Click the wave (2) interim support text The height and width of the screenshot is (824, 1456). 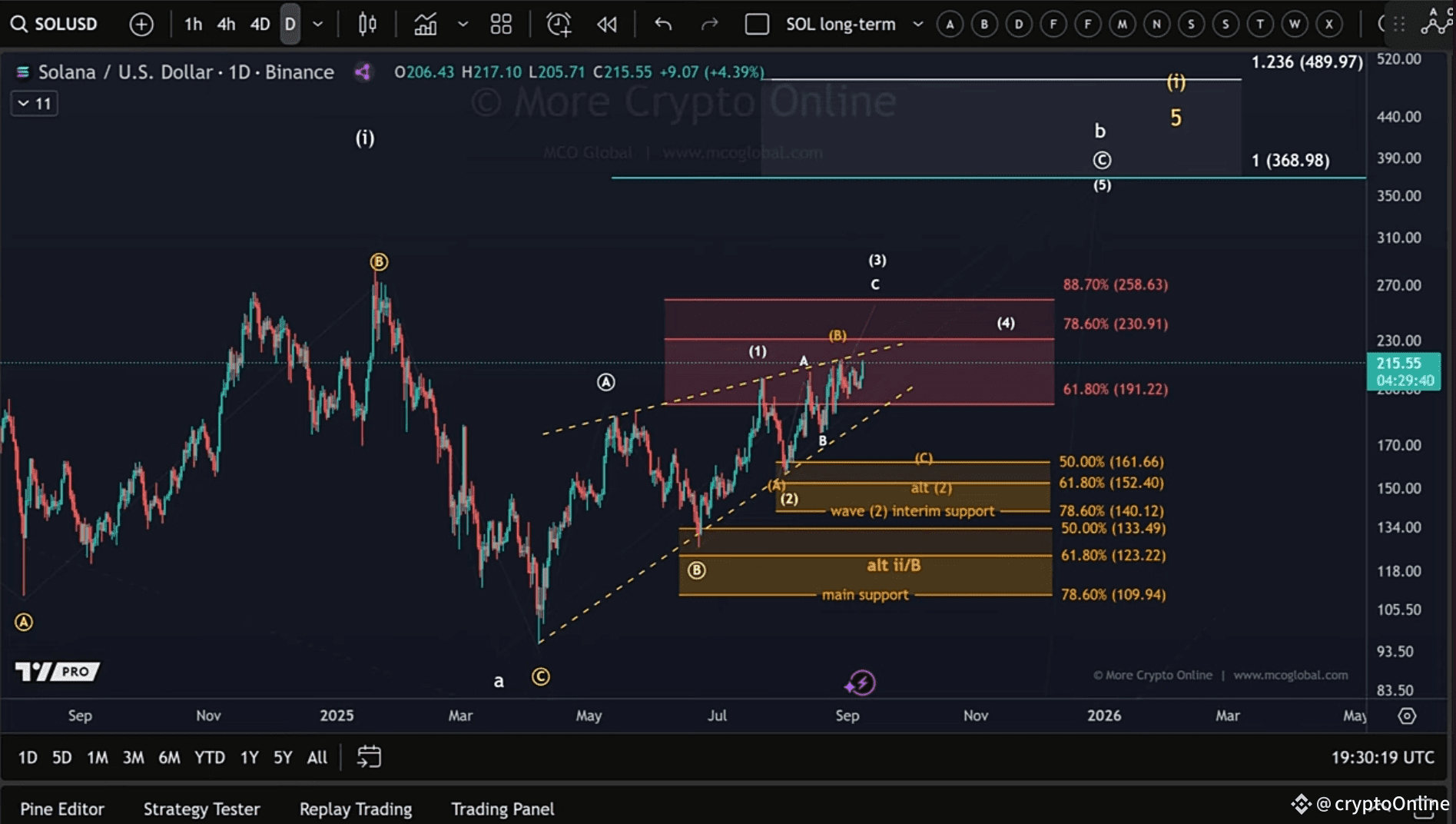click(x=913, y=511)
